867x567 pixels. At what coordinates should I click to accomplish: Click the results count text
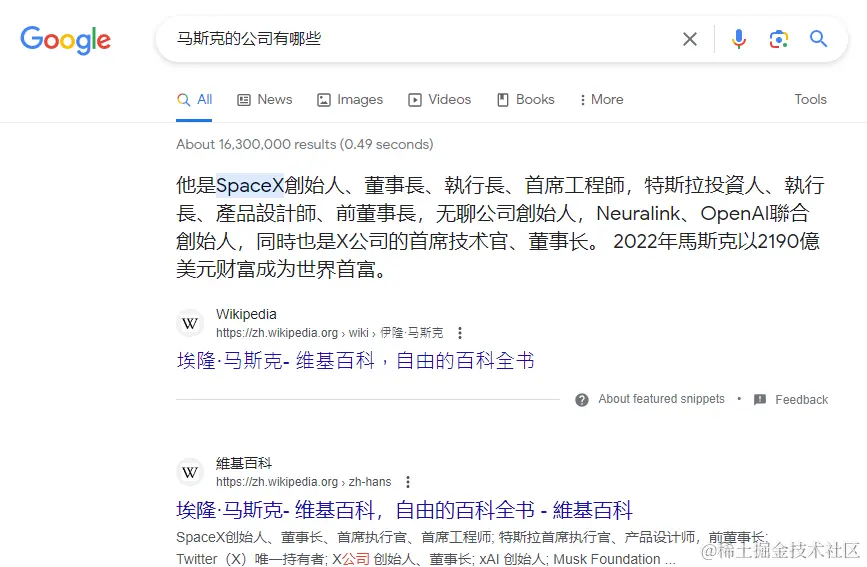[305, 144]
